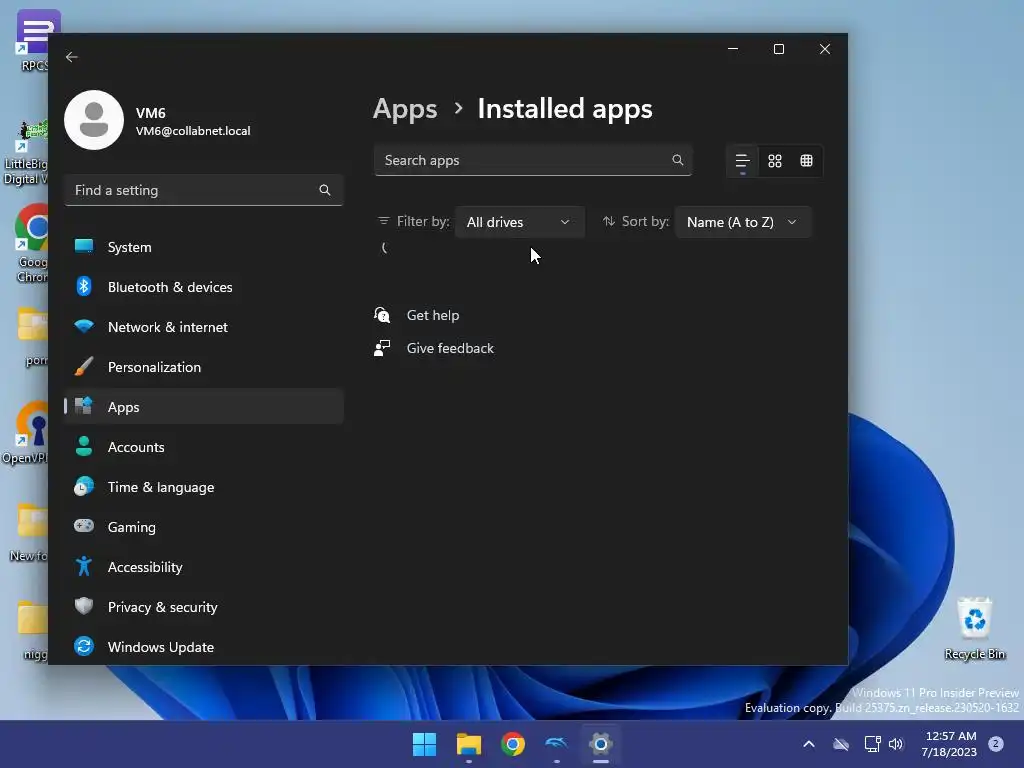Click the OneDrive cloud tray icon
Image resolution: width=1024 pixels, height=768 pixels.
(841, 744)
